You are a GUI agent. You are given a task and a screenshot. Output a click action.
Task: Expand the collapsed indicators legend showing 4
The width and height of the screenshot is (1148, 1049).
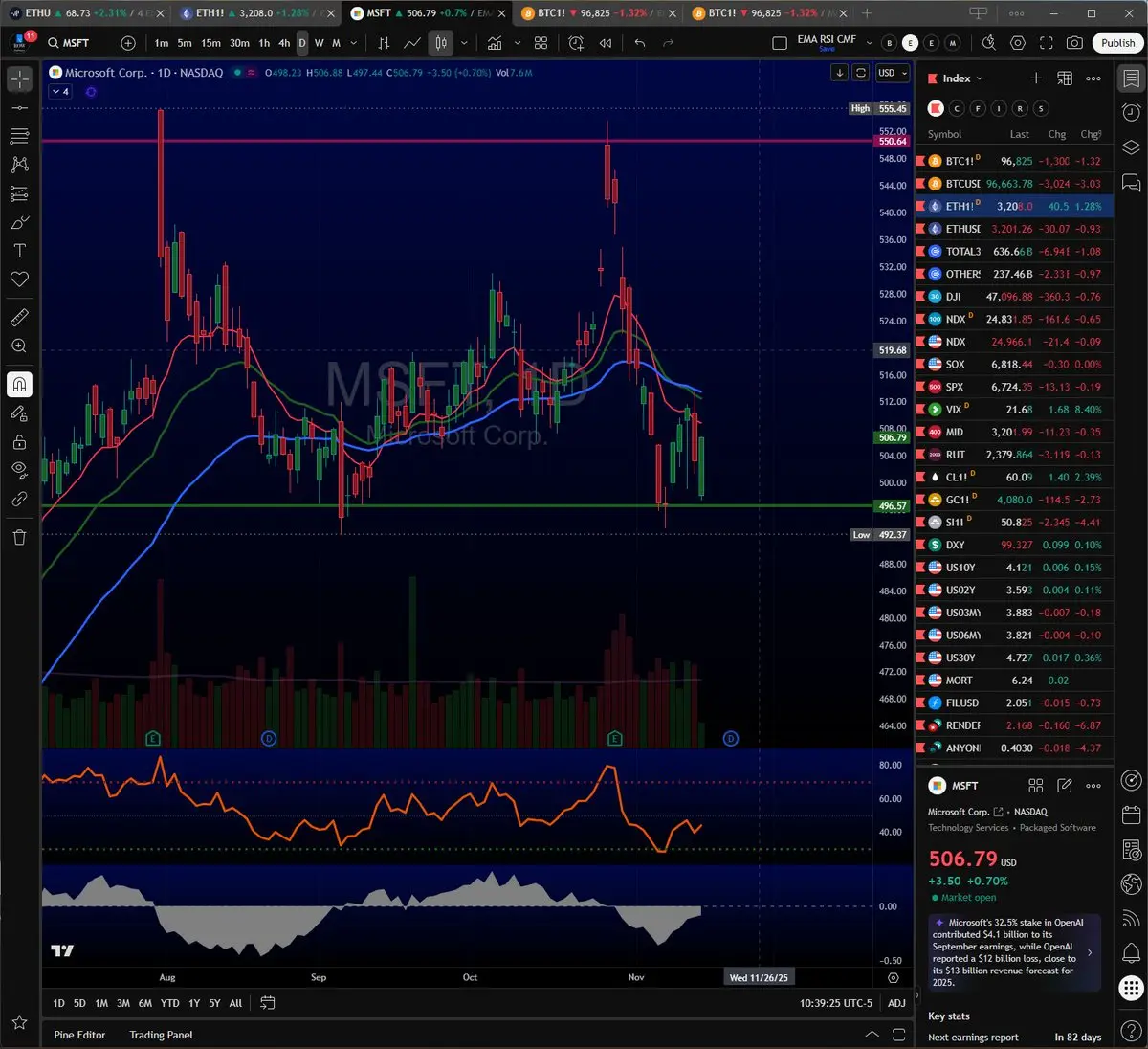coord(60,92)
